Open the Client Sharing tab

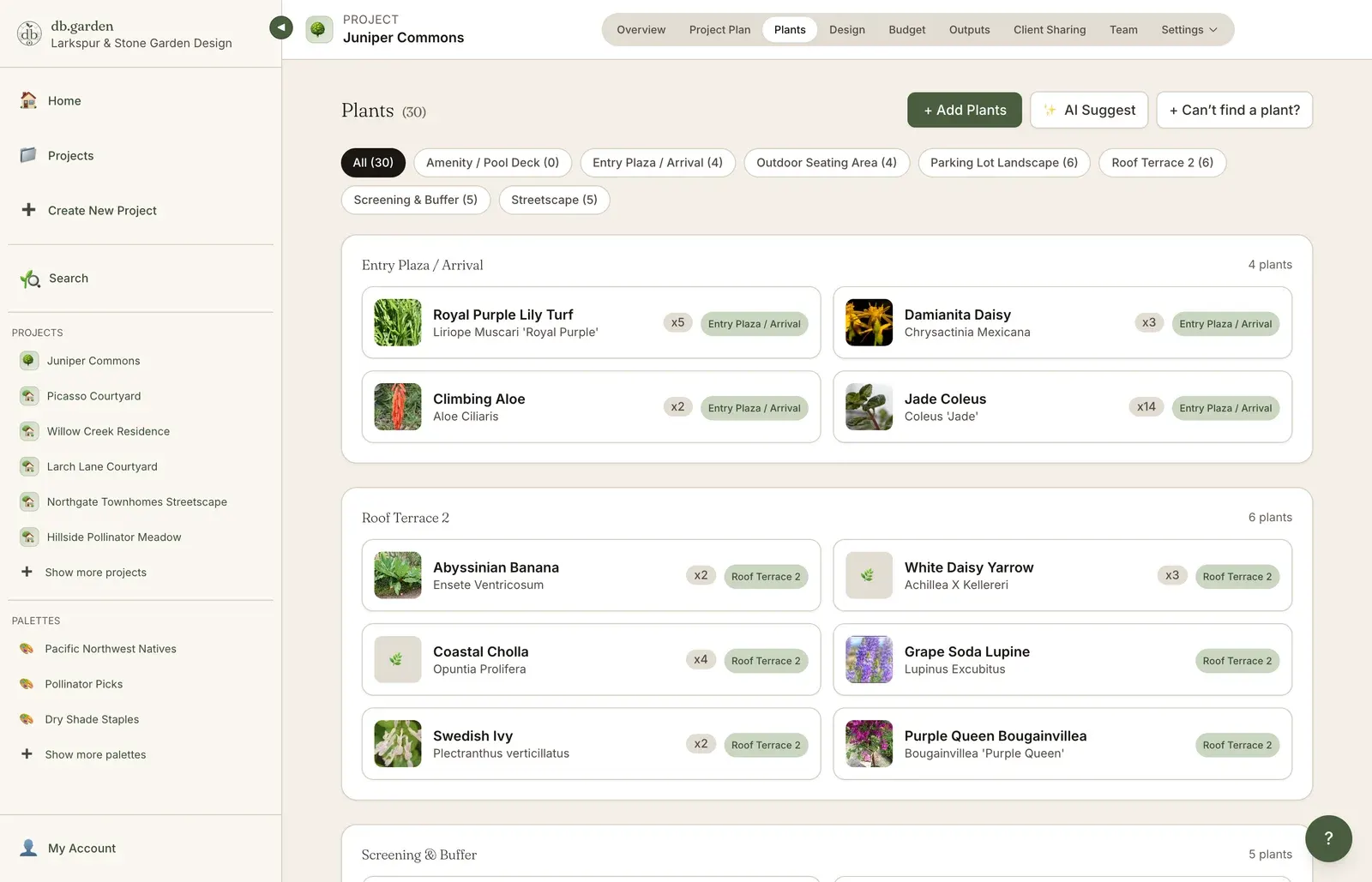[1050, 30]
